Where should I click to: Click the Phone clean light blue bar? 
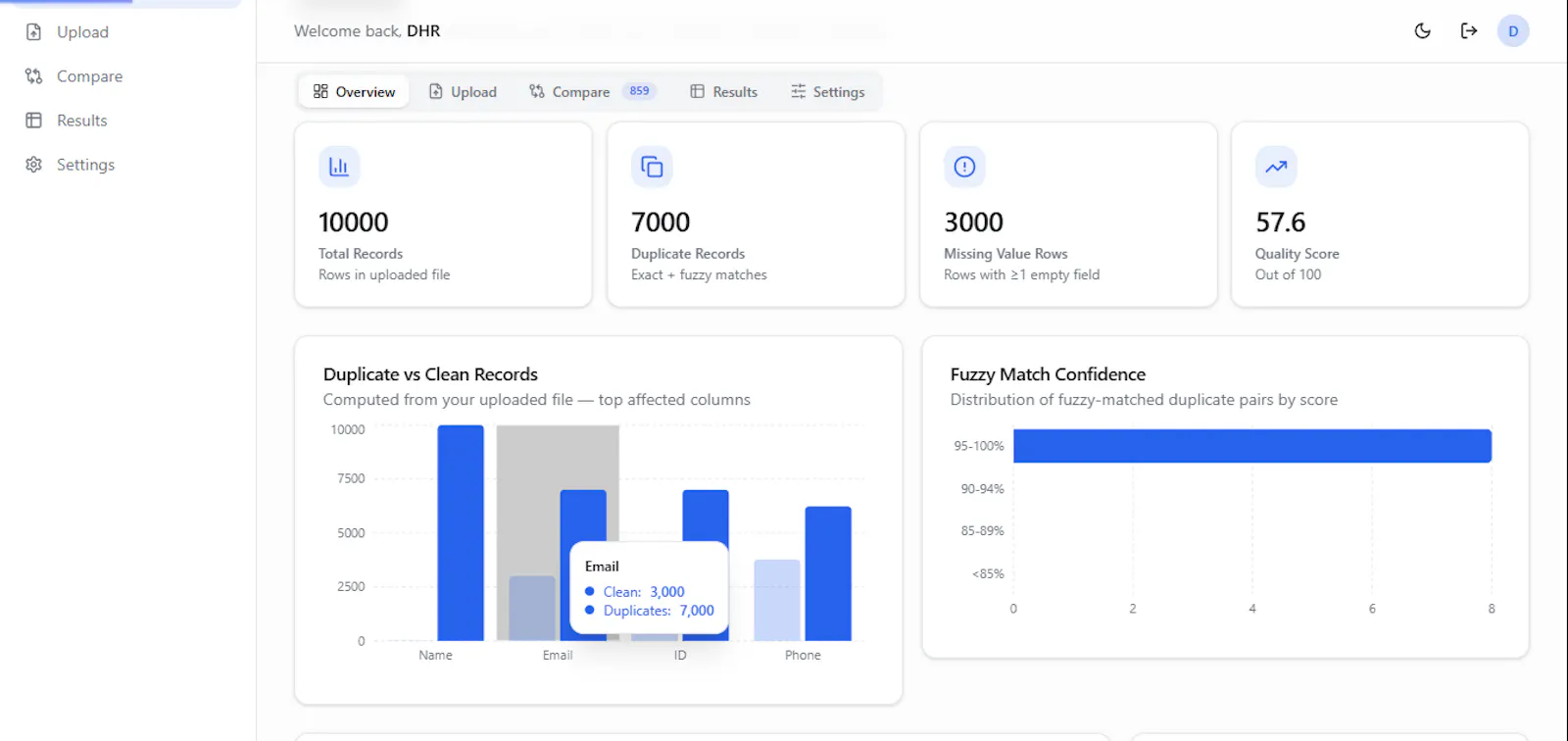[777, 600]
